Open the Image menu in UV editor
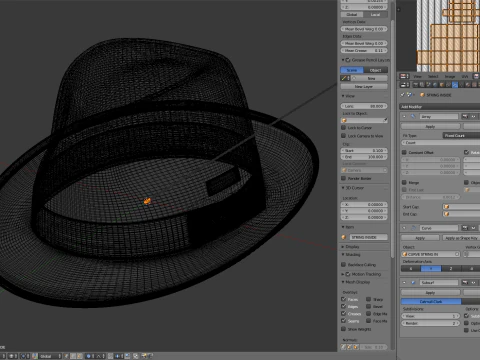Screen dimensions: 480x360 tap(450, 76)
